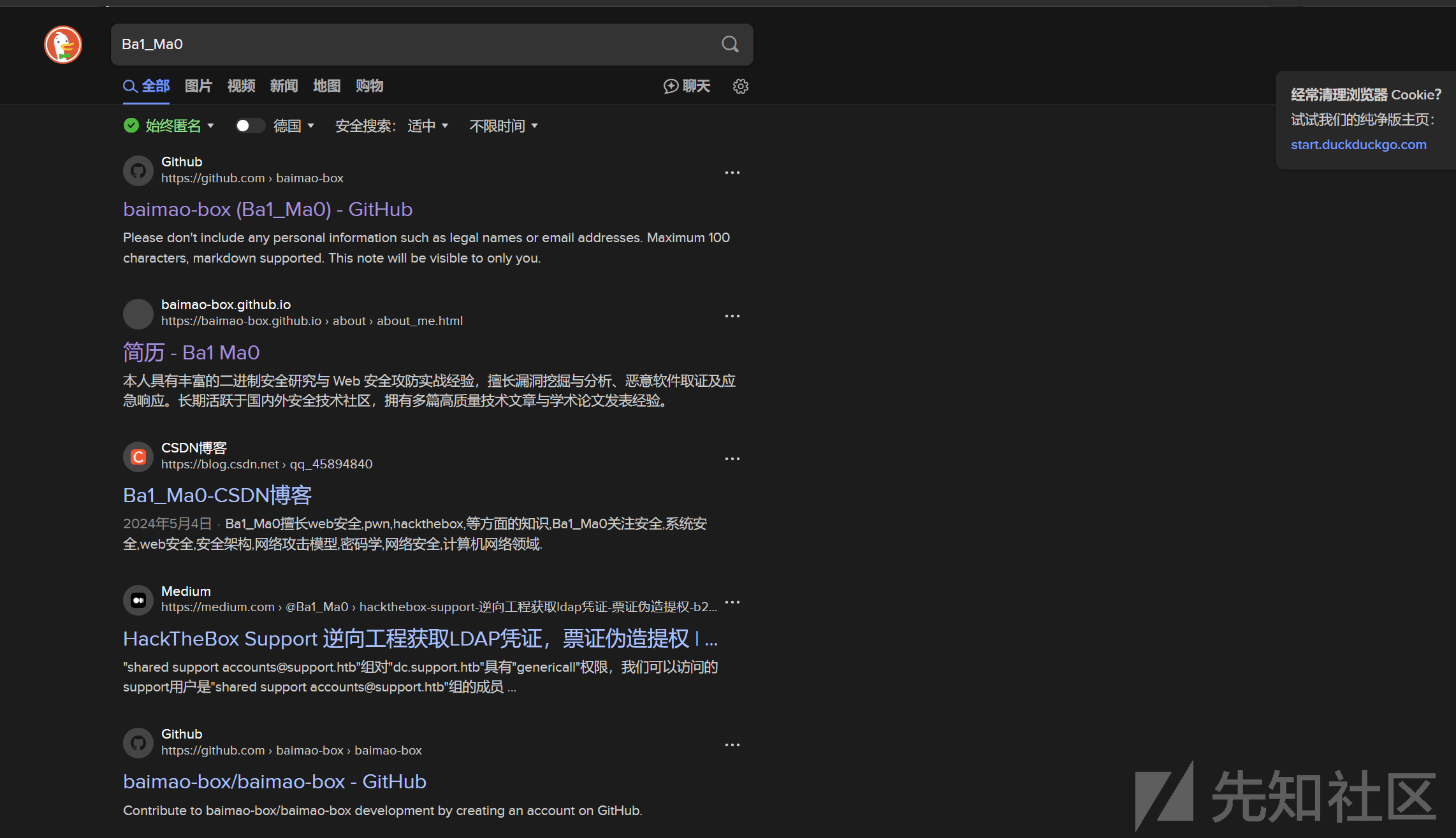1456x838 pixels.
Task: Click GitHub favicon of baimao-box/baimao-box result
Action: 138,743
